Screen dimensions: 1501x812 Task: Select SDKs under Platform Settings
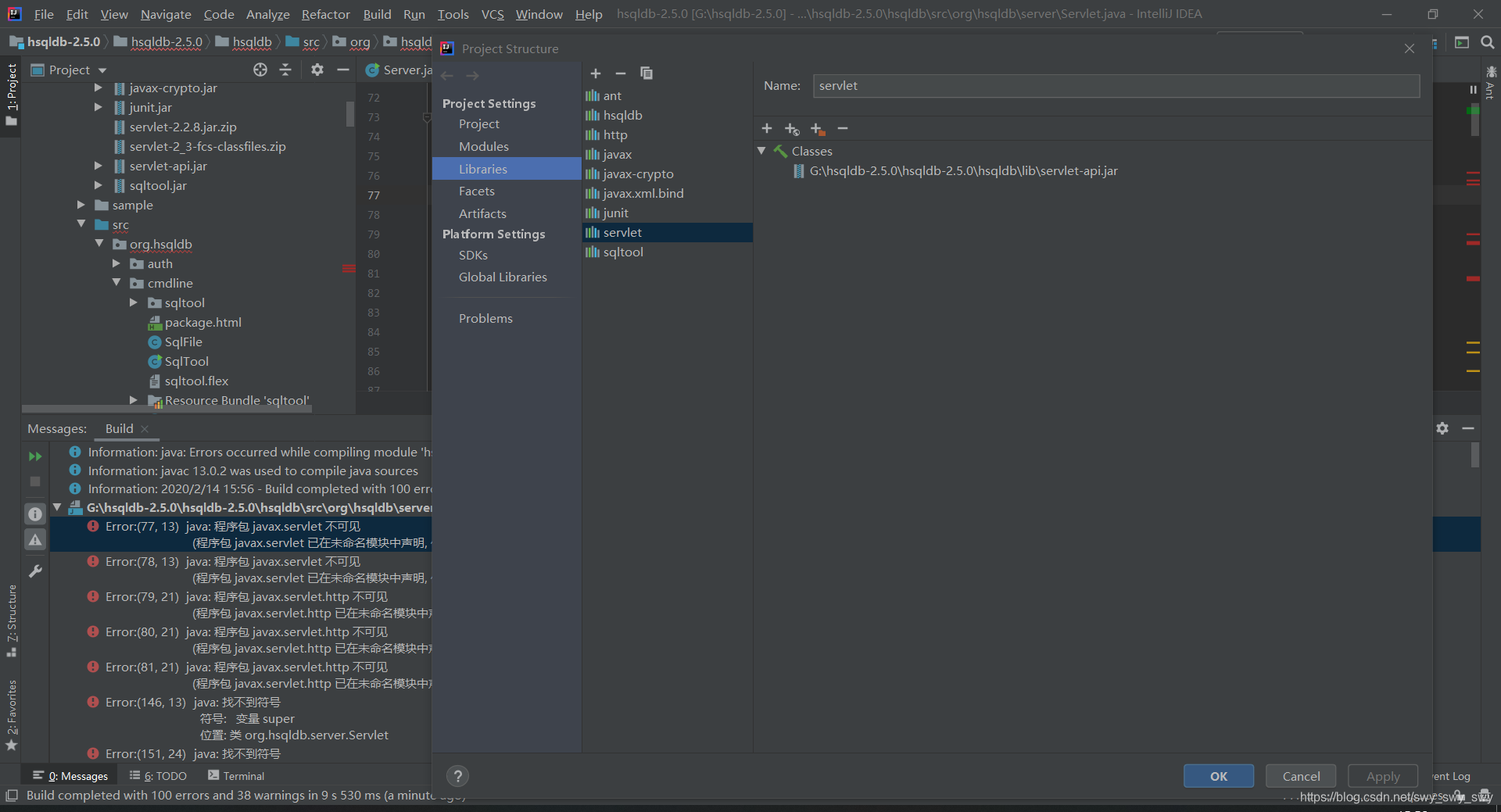(x=473, y=255)
